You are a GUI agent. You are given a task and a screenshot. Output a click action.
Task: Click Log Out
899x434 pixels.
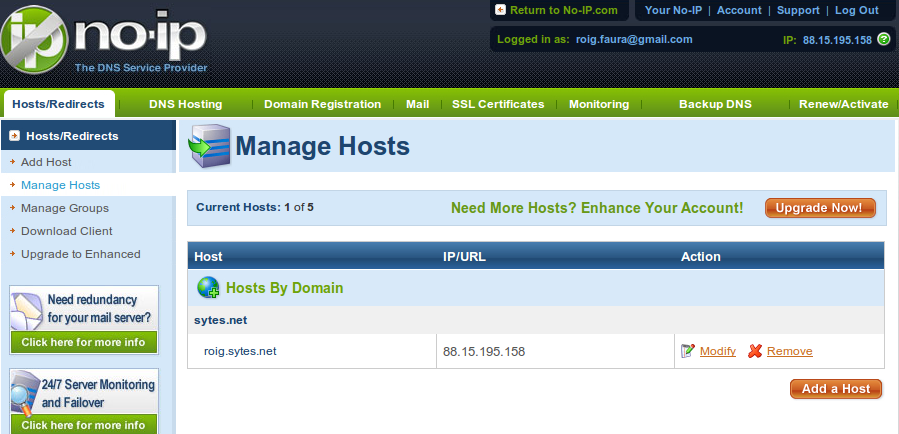tap(857, 10)
